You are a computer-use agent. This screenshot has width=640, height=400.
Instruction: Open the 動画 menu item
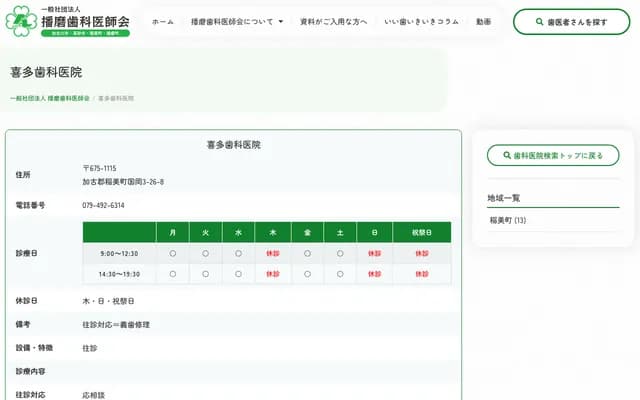pos(483,22)
